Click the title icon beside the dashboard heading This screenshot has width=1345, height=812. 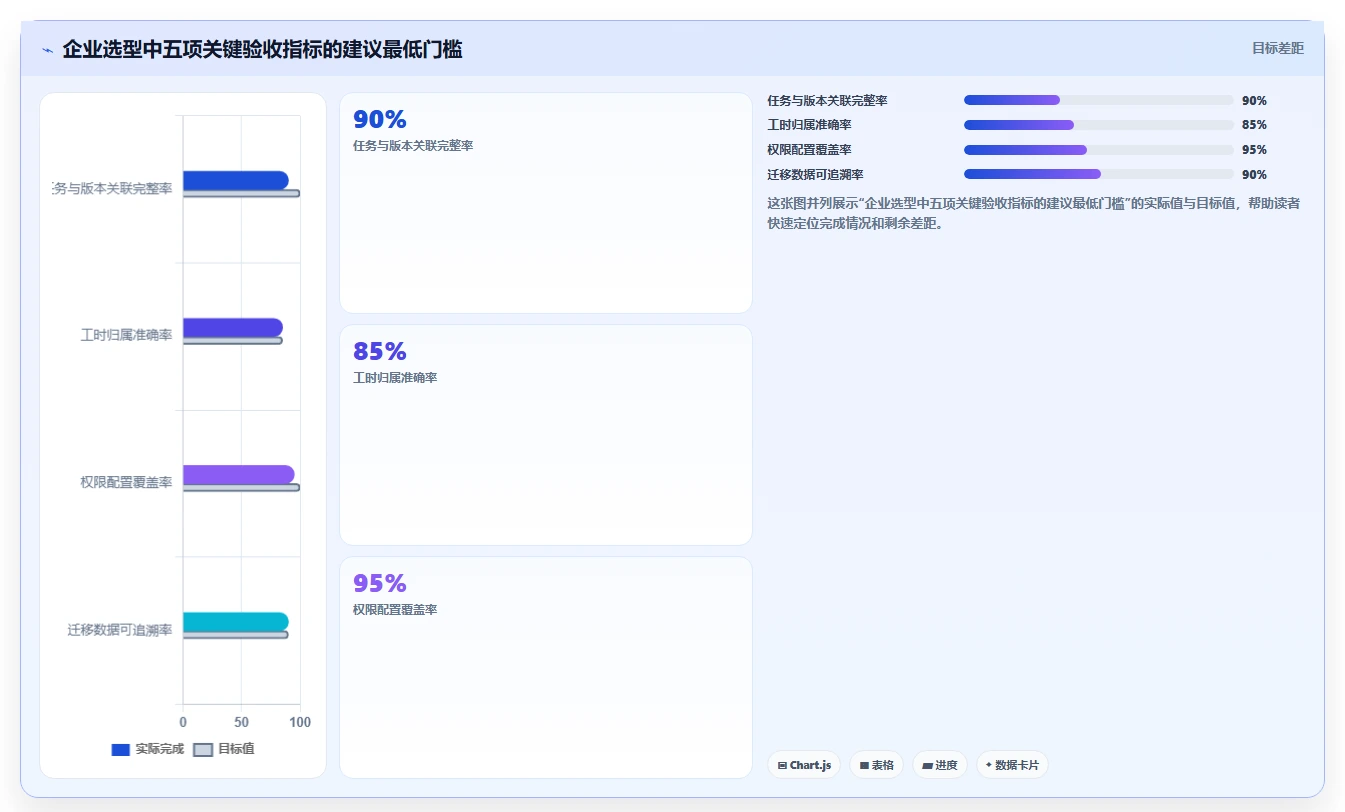[47, 50]
